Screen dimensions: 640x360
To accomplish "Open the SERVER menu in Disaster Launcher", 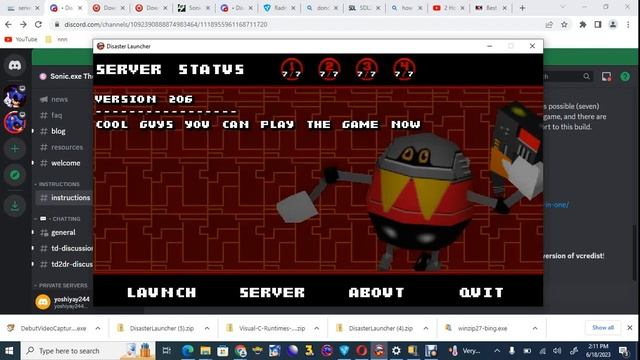I will (272, 292).
